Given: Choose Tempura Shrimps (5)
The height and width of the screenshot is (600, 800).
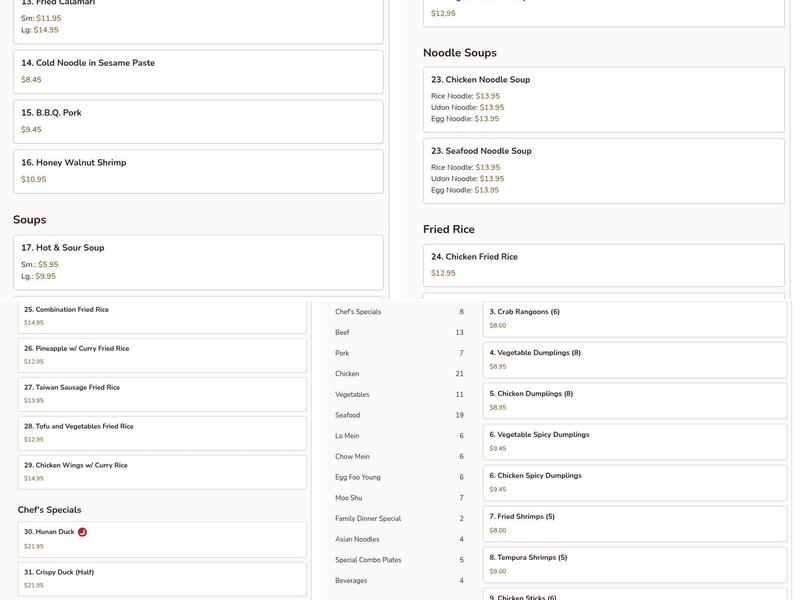Looking at the screenshot, I should click(635, 564).
